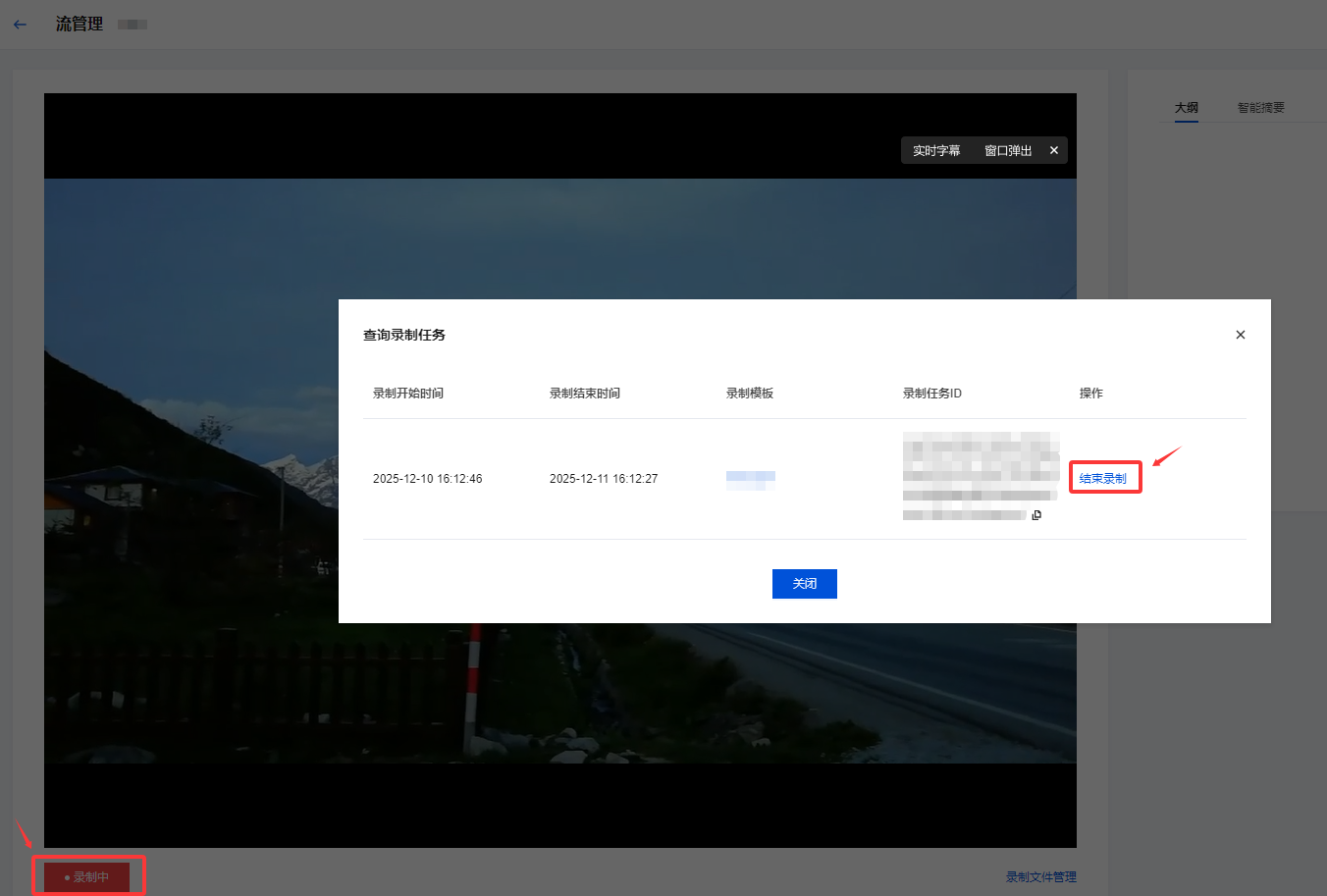Screen dimensions: 1327x896
Task: Click the 流管理 page title
Action: (80, 25)
